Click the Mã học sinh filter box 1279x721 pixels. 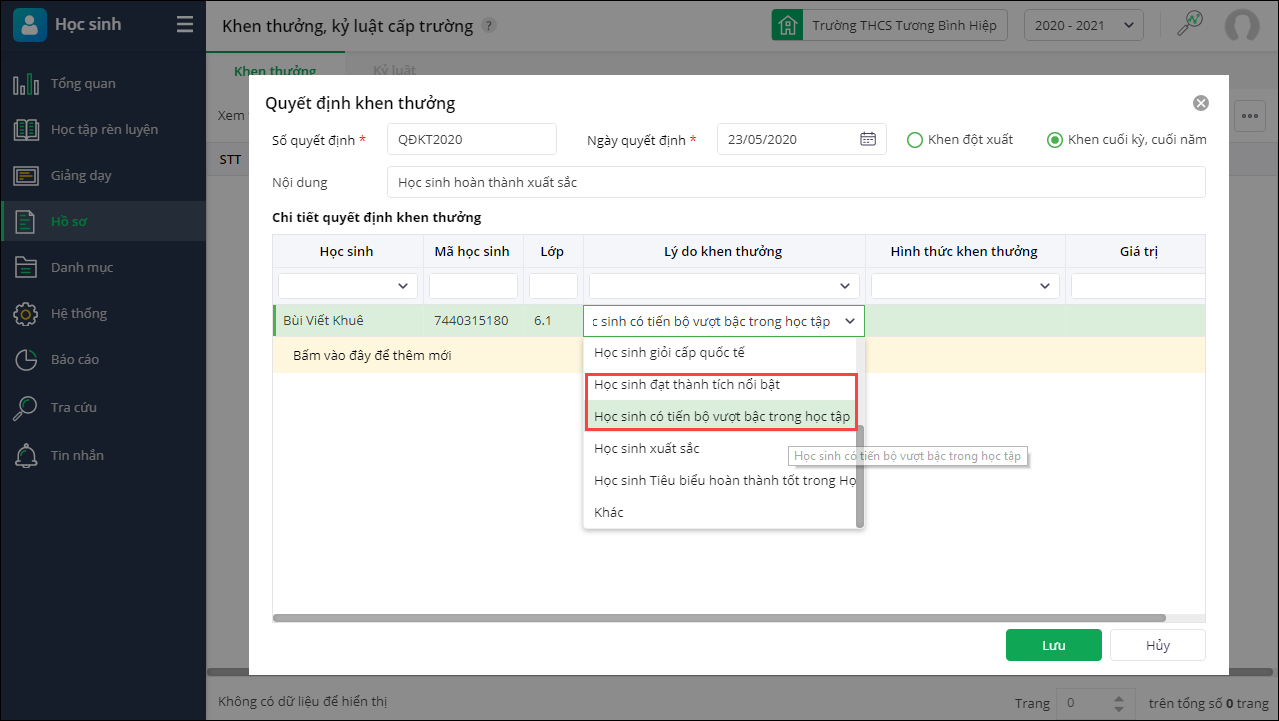(x=473, y=286)
